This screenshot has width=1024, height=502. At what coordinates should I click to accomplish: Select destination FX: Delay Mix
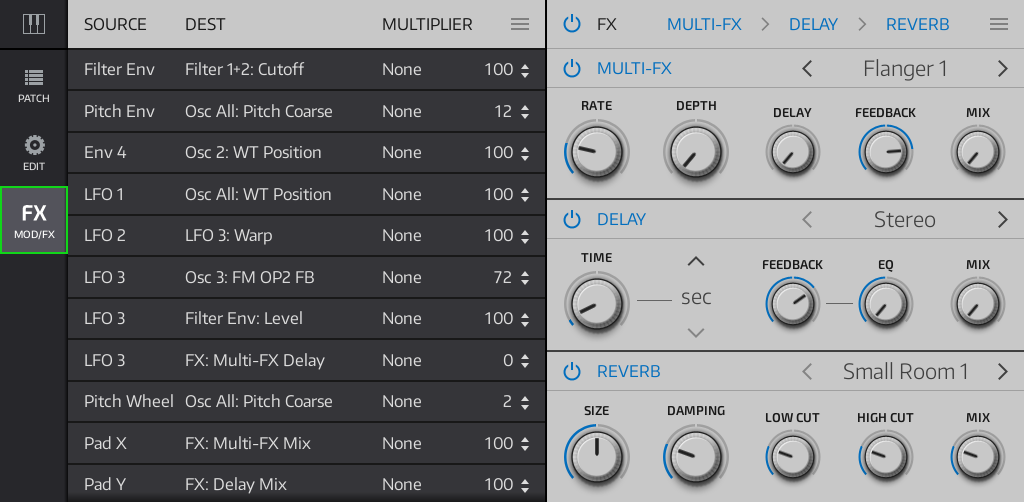236,484
